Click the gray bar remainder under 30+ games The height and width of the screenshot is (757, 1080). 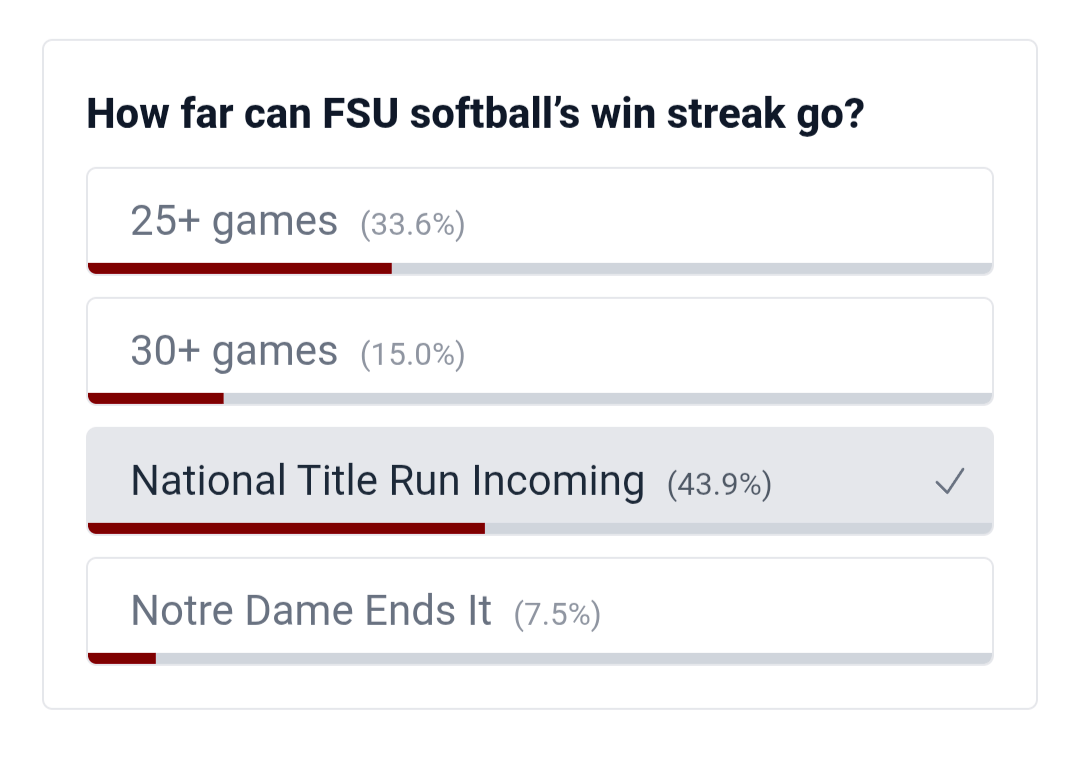point(607,398)
